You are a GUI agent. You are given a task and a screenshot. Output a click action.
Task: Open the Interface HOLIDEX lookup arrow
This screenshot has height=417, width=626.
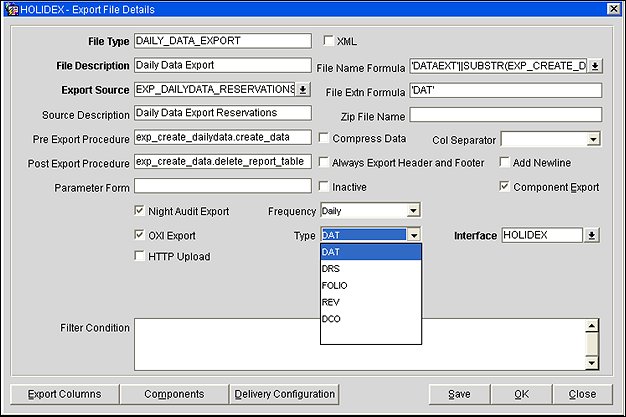click(x=593, y=235)
